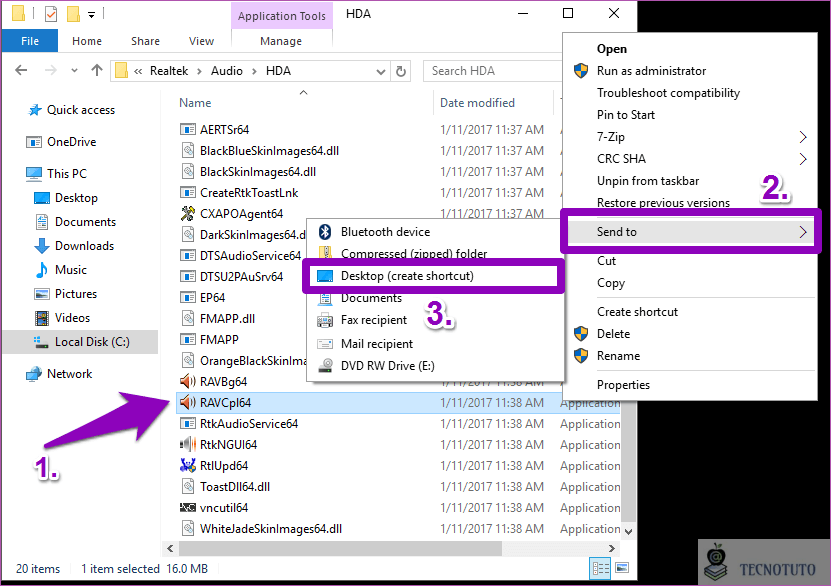Viewport: 831px width, 586px height.
Task: Open the File ribbon tab
Action: (30, 41)
